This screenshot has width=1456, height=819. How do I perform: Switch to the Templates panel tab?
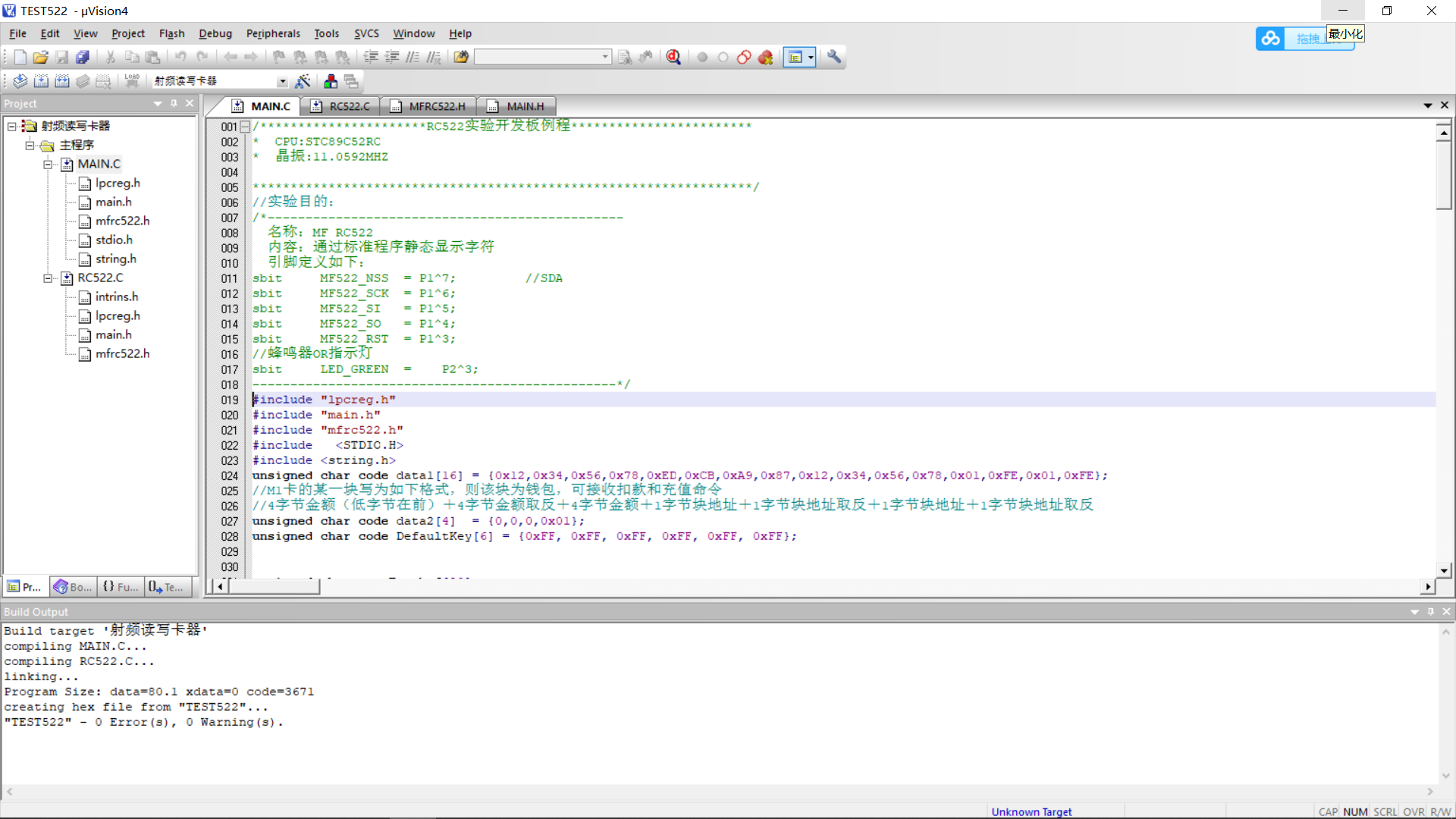(x=168, y=586)
